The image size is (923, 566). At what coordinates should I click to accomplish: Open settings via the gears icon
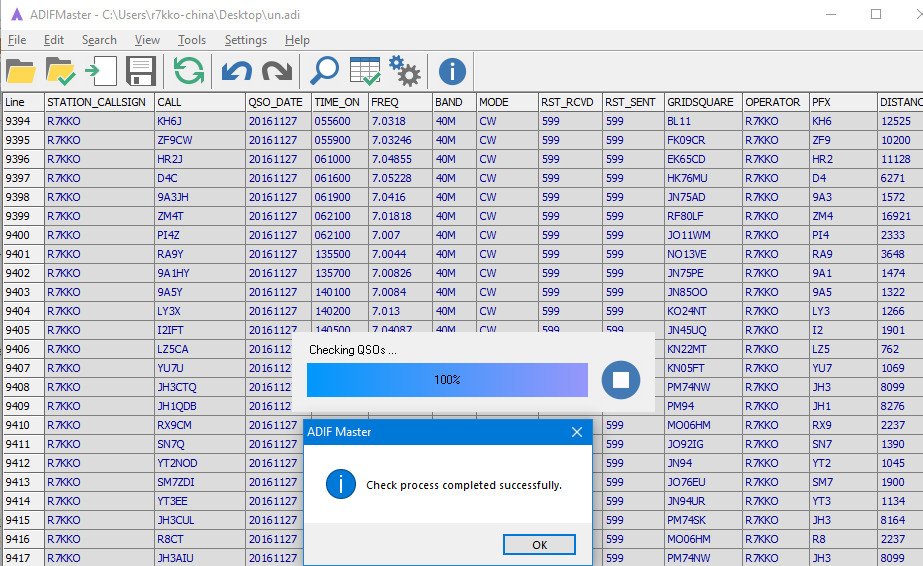[x=404, y=71]
